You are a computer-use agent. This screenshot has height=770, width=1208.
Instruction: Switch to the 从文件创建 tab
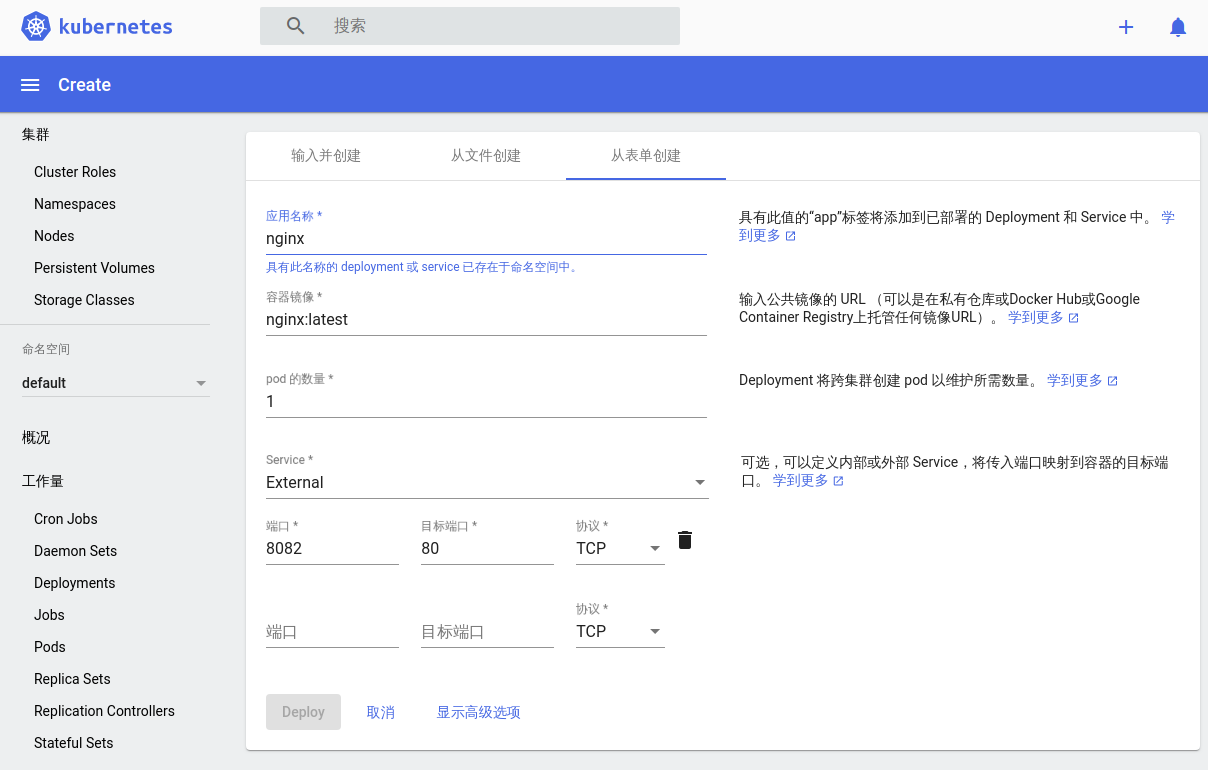[486, 156]
